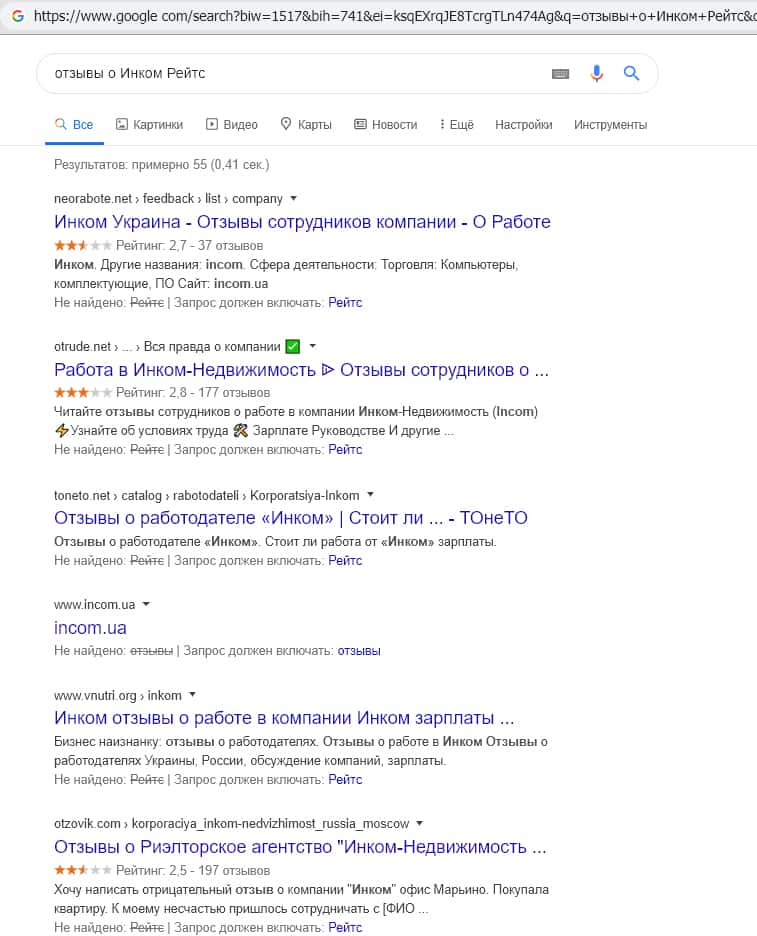Open the Картинки images tab
Viewport: 757px width, 936px height.
[x=150, y=125]
